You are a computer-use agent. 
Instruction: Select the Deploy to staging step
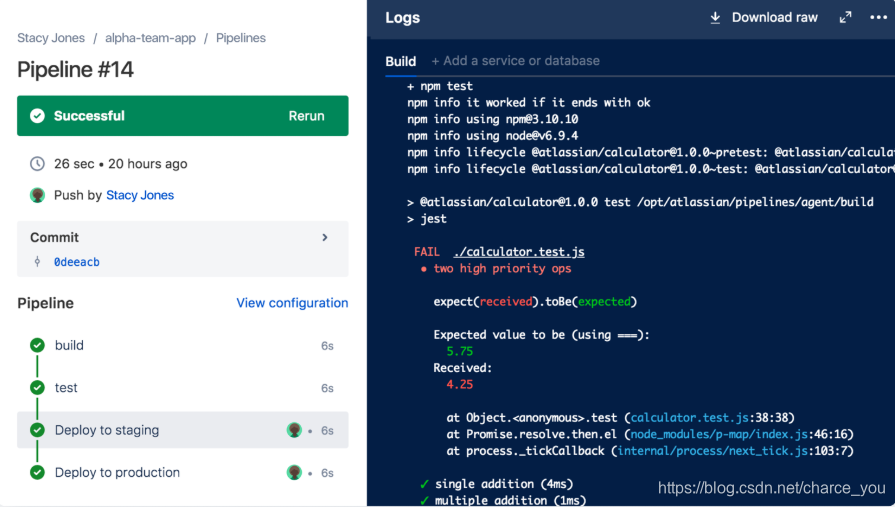[183, 430]
